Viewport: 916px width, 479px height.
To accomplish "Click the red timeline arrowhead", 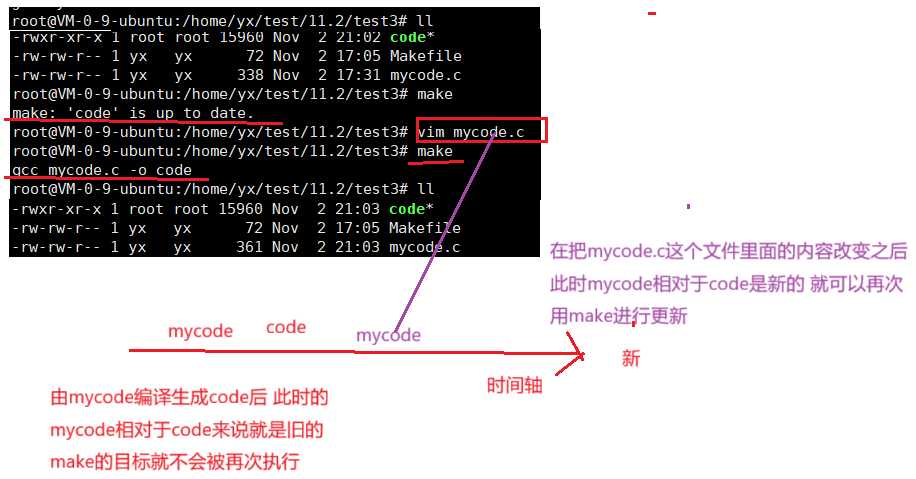I will pos(571,353).
